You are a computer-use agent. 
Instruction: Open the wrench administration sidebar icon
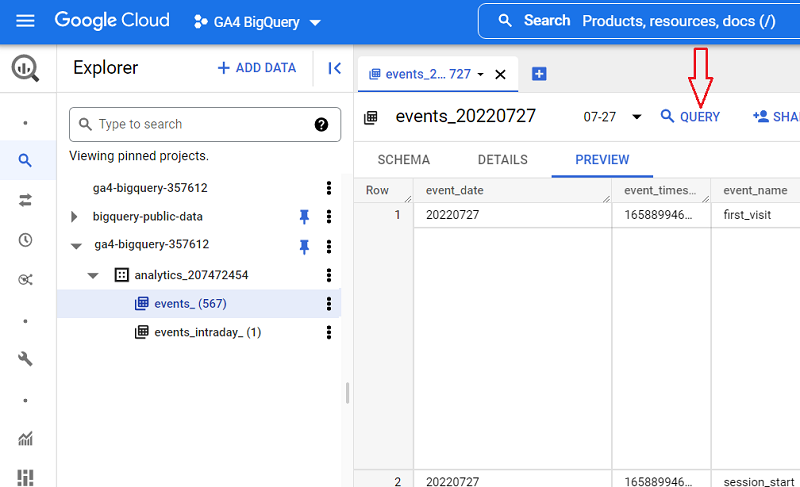pyautogui.click(x=25, y=359)
